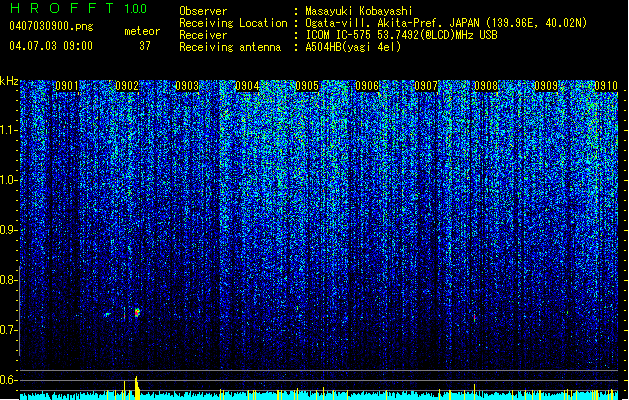Click the Receiving antenna field label
This screenshot has height=400, width=629.
coord(230,47)
